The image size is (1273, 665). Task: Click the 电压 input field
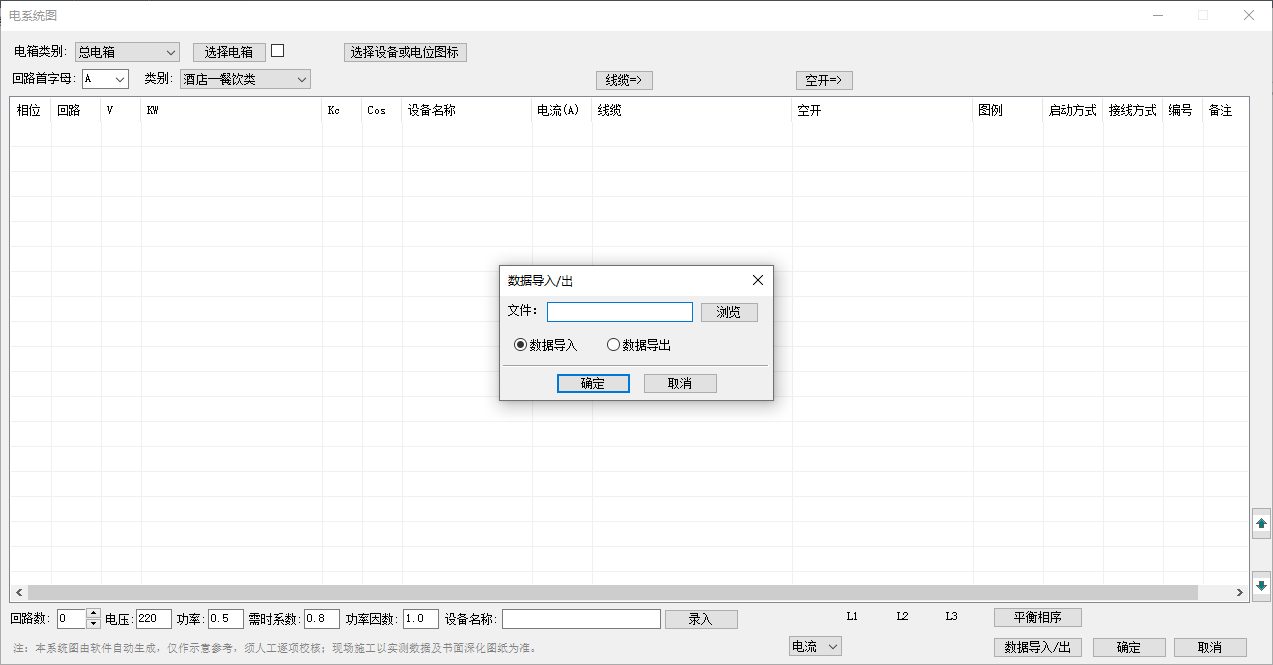154,619
